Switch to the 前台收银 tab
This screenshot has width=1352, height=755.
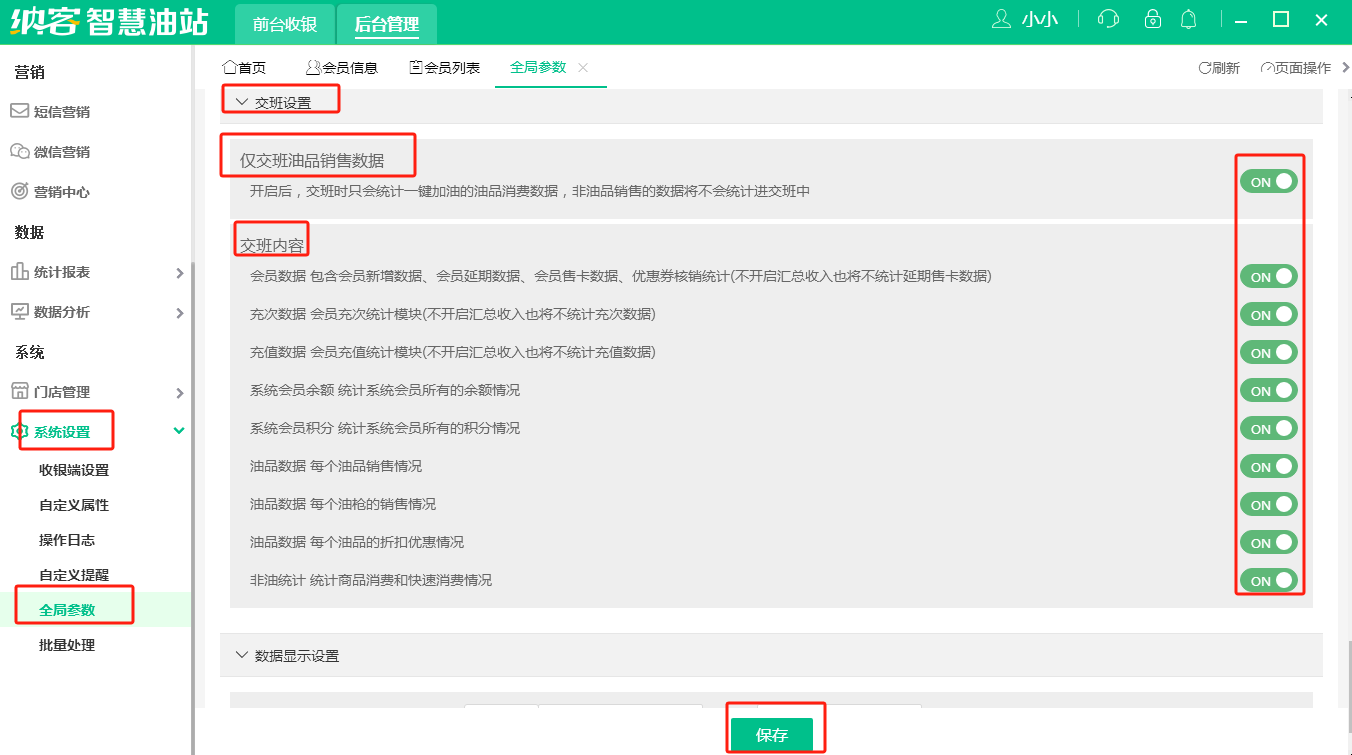(x=284, y=25)
